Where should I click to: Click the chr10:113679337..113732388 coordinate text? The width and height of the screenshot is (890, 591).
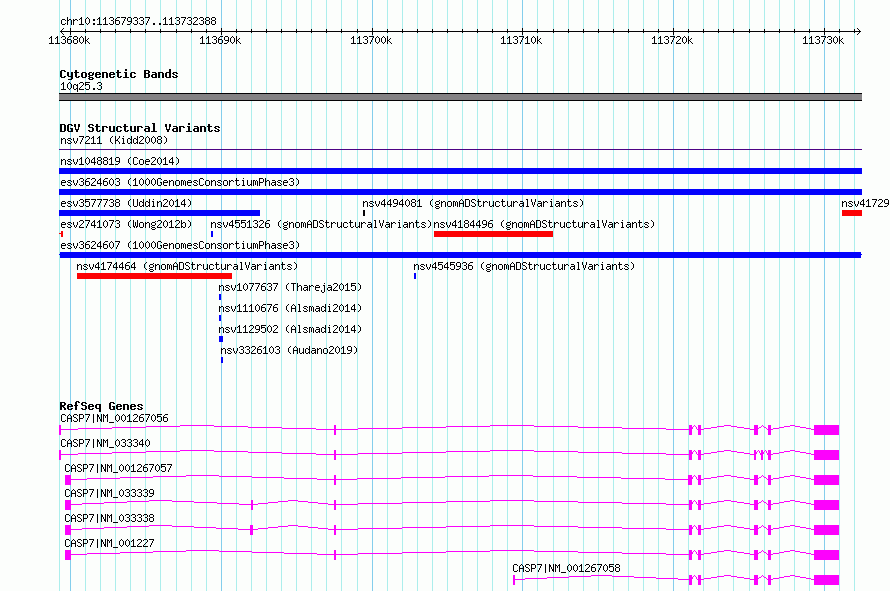(x=138, y=22)
